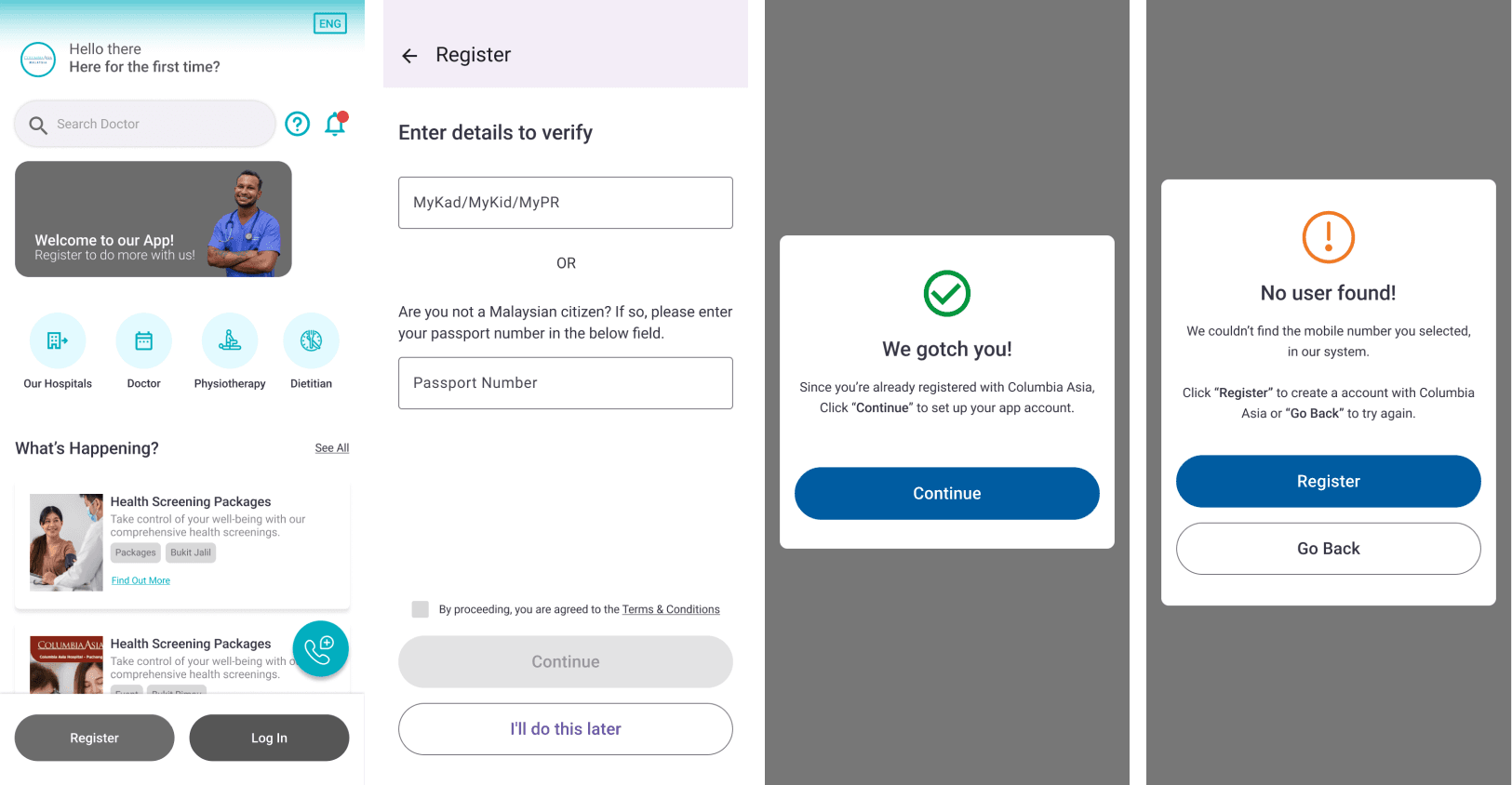Open the Dietitian icon

pos(311,340)
